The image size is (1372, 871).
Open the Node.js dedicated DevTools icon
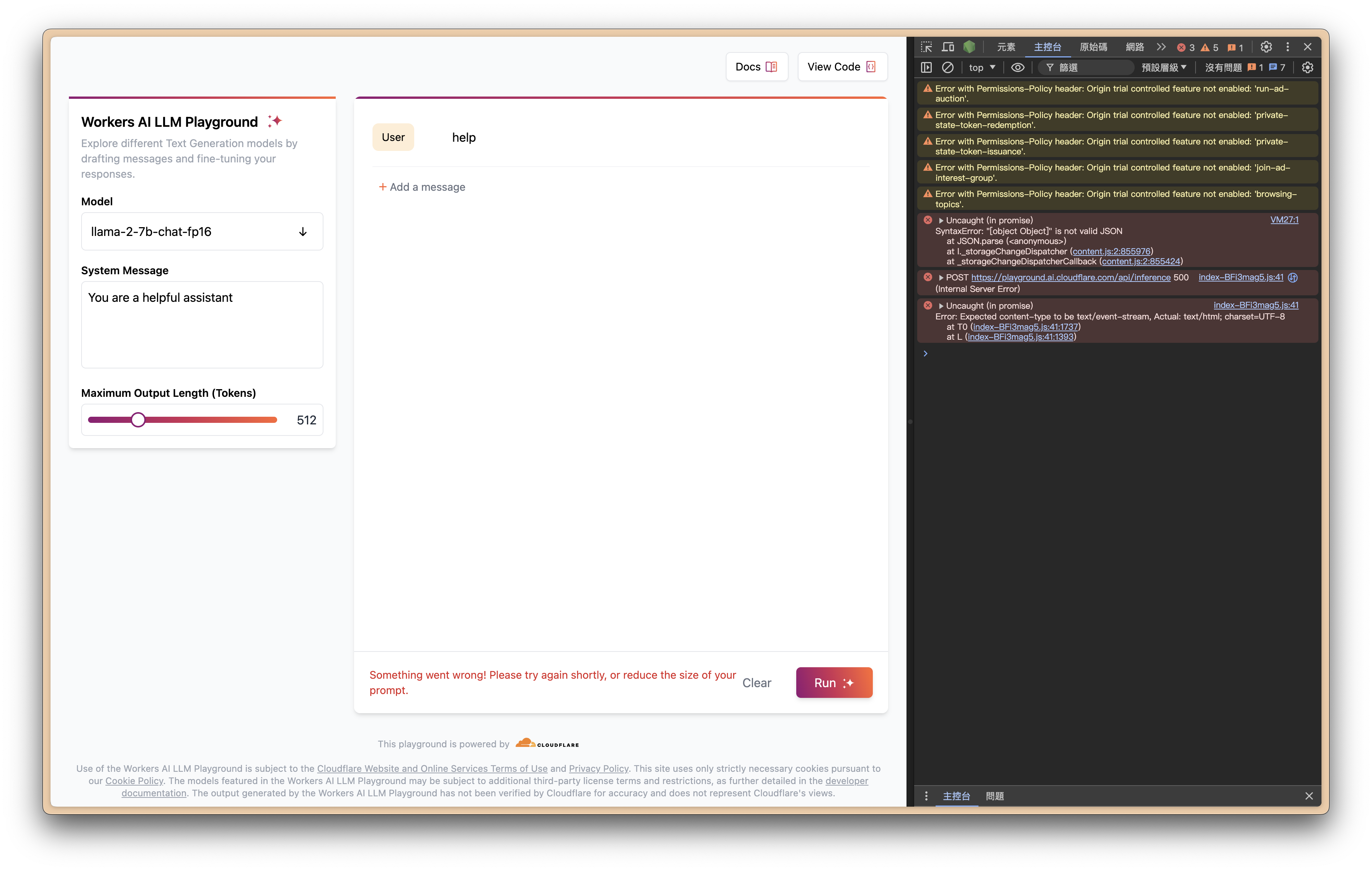tap(969, 47)
